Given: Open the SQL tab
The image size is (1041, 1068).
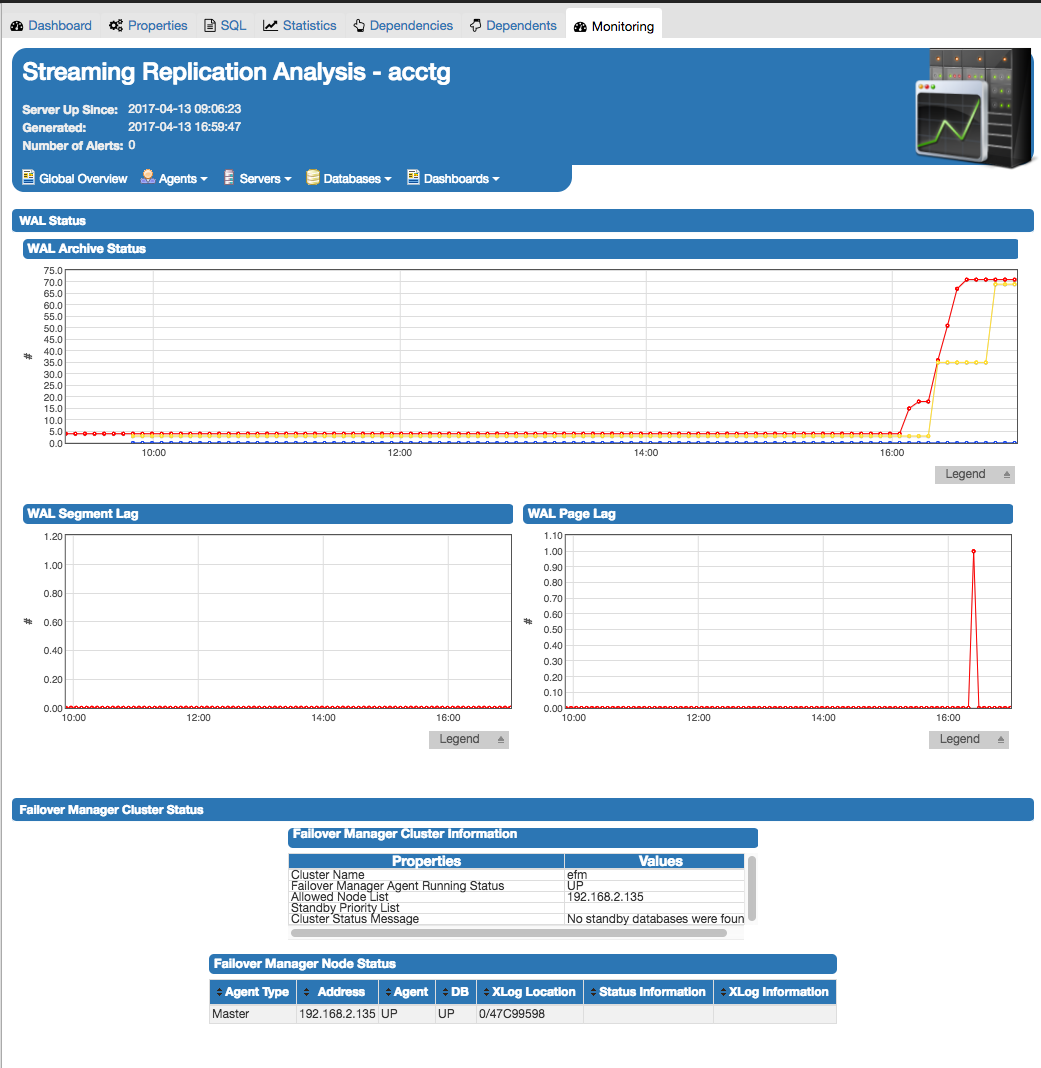Looking at the screenshot, I should 226,25.
